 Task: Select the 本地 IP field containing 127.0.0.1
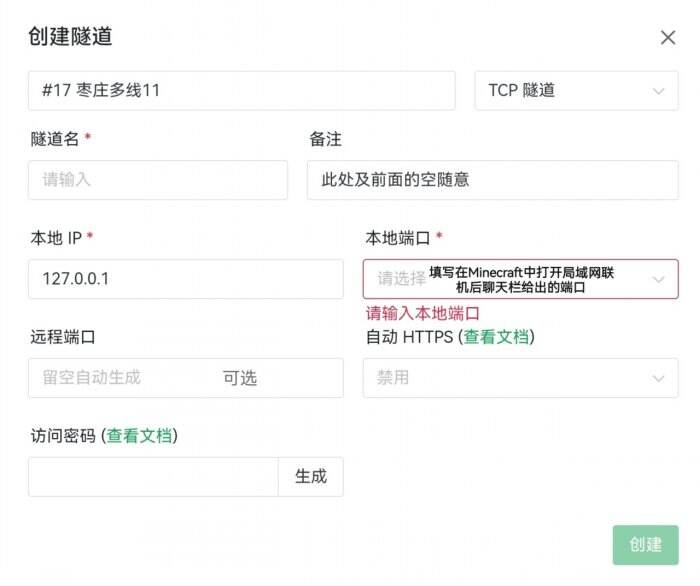coord(186,279)
